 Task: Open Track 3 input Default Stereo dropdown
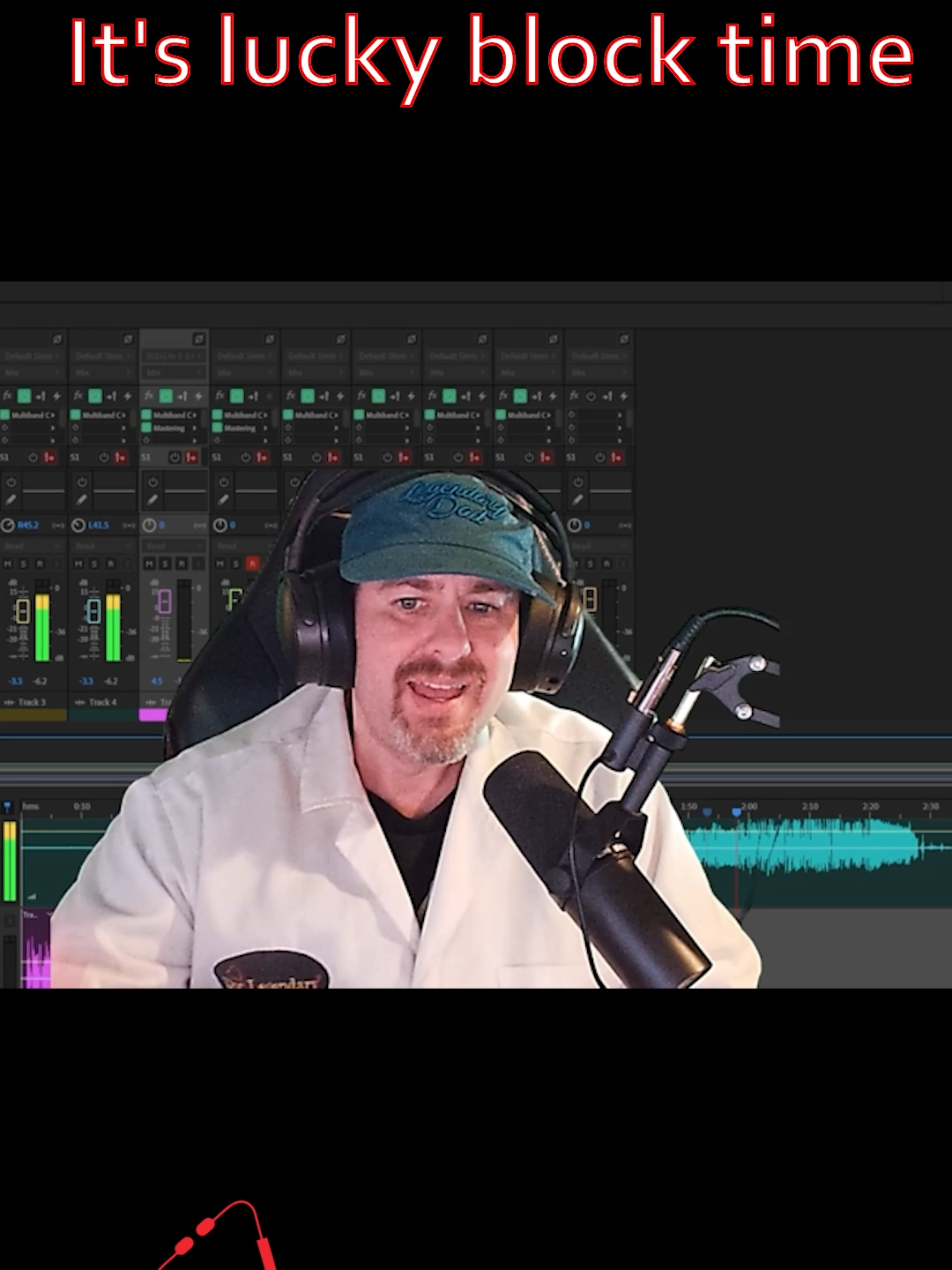pos(32,356)
